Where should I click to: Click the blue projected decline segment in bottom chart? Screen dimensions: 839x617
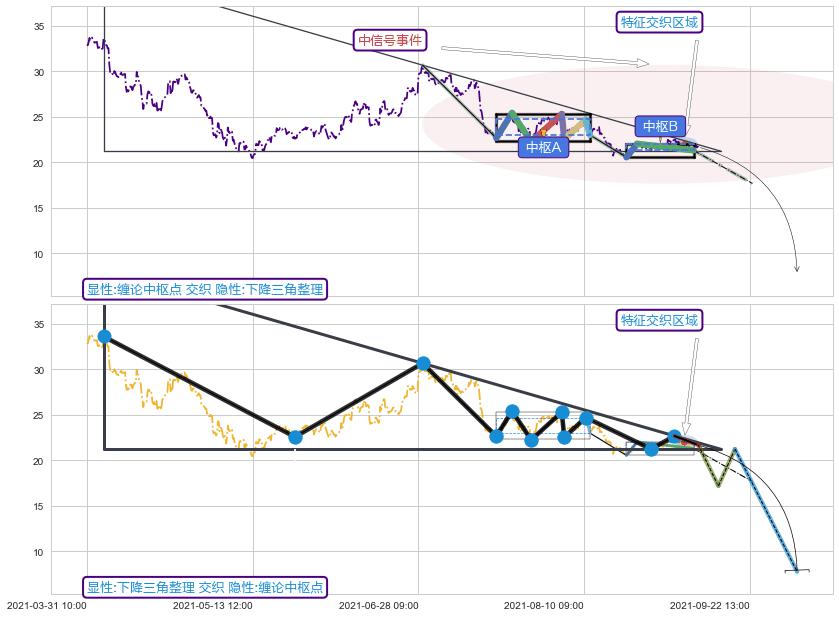tap(765, 509)
